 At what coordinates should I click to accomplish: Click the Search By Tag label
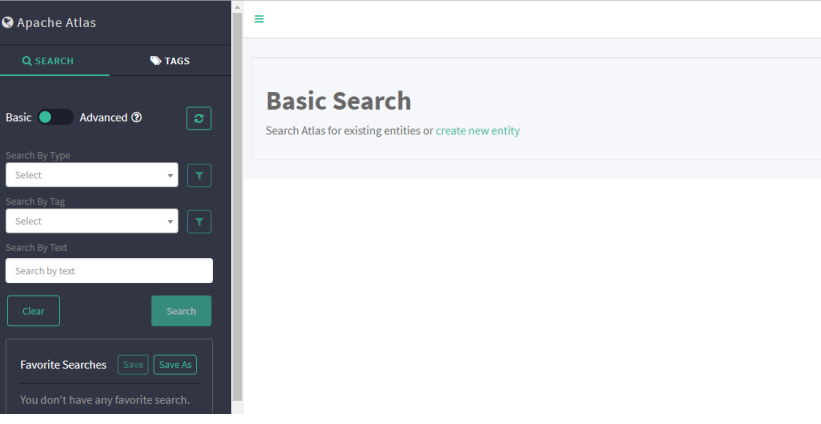coord(35,202)
